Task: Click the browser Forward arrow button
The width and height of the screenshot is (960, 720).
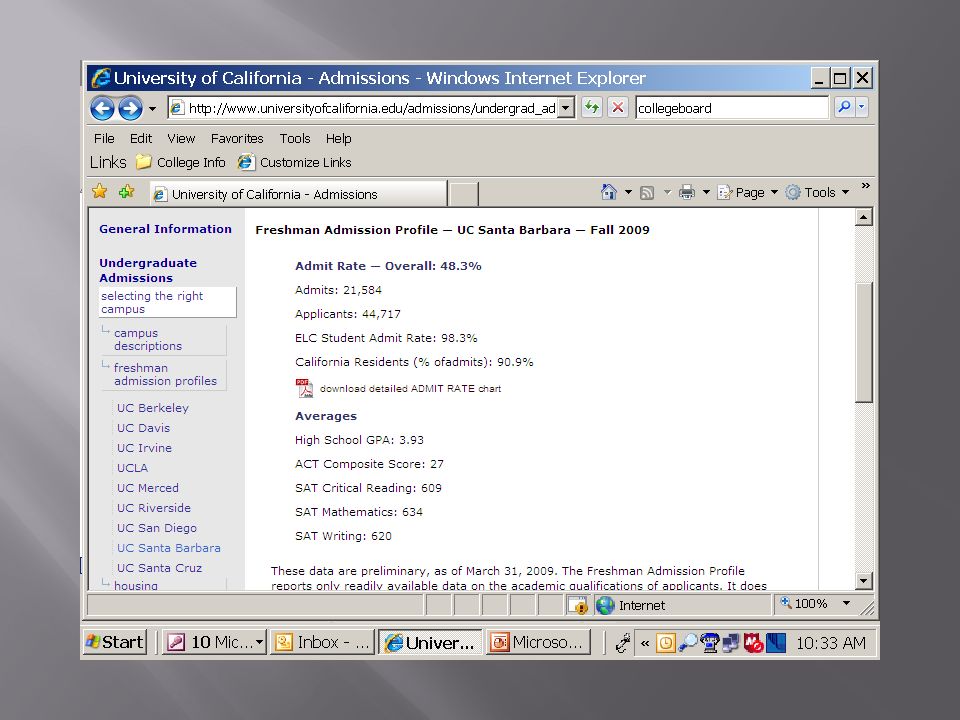Action: 130,108
